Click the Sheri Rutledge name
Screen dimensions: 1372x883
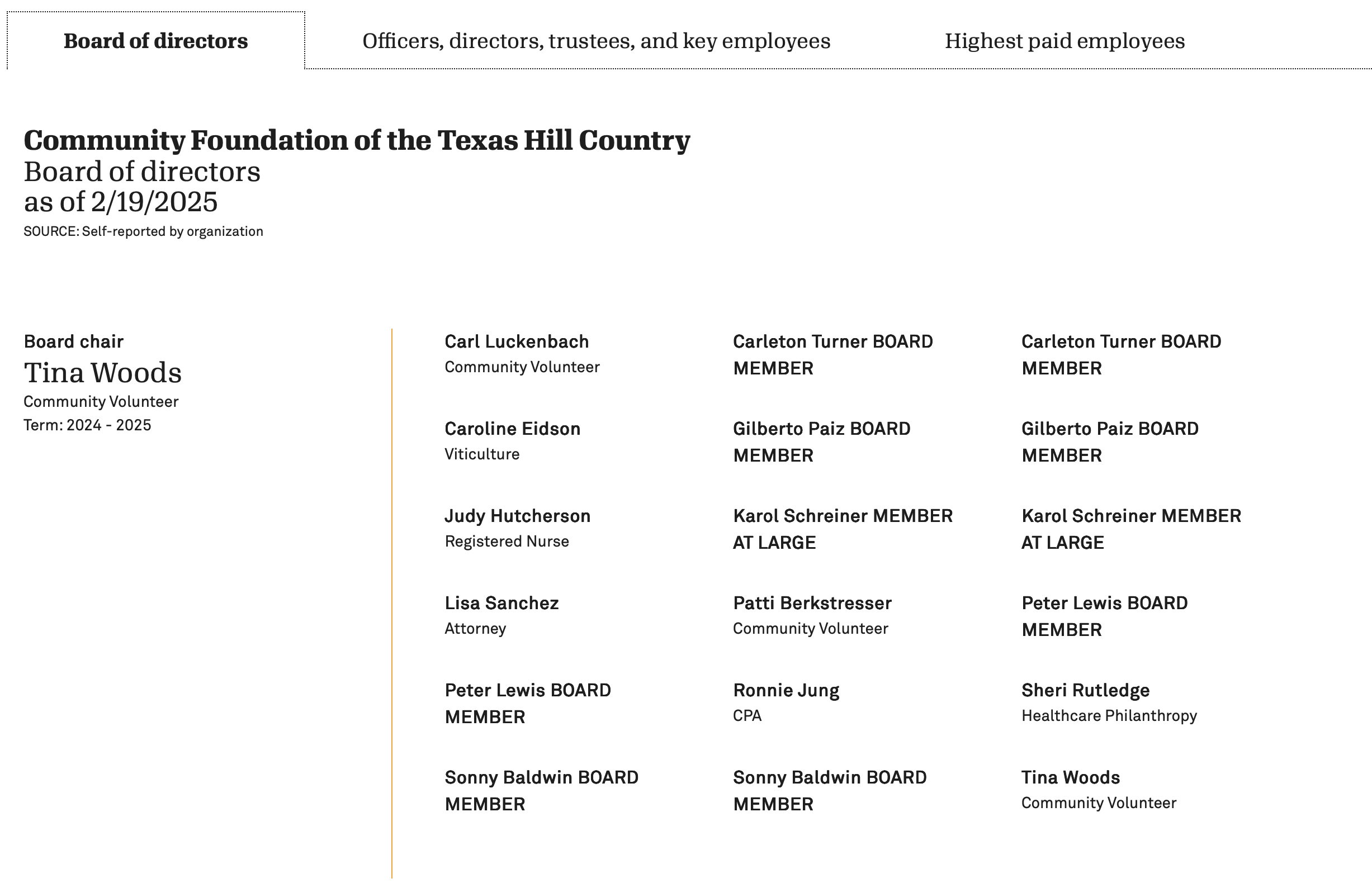coord(1086,690)
